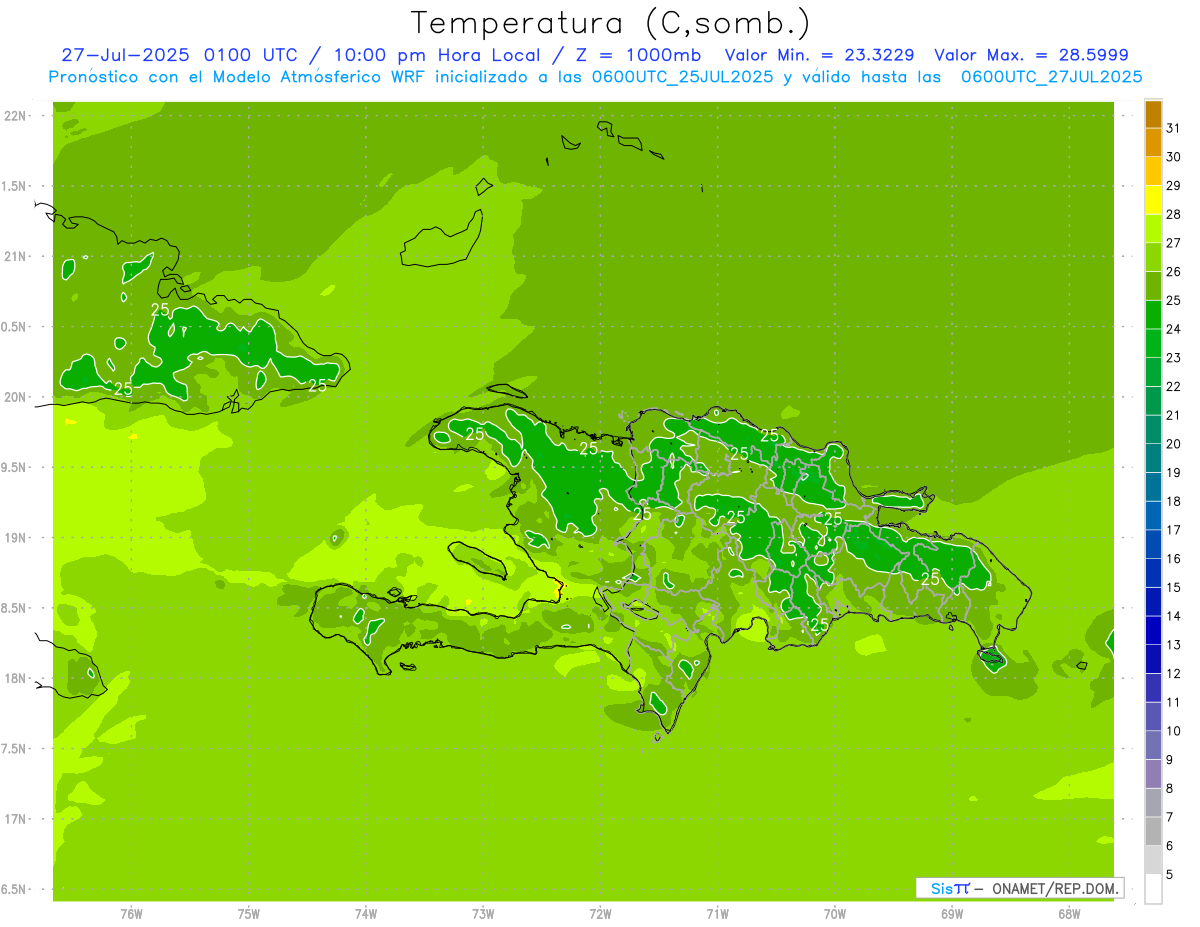Click the 72W longitude axis label

click(600, 914)
